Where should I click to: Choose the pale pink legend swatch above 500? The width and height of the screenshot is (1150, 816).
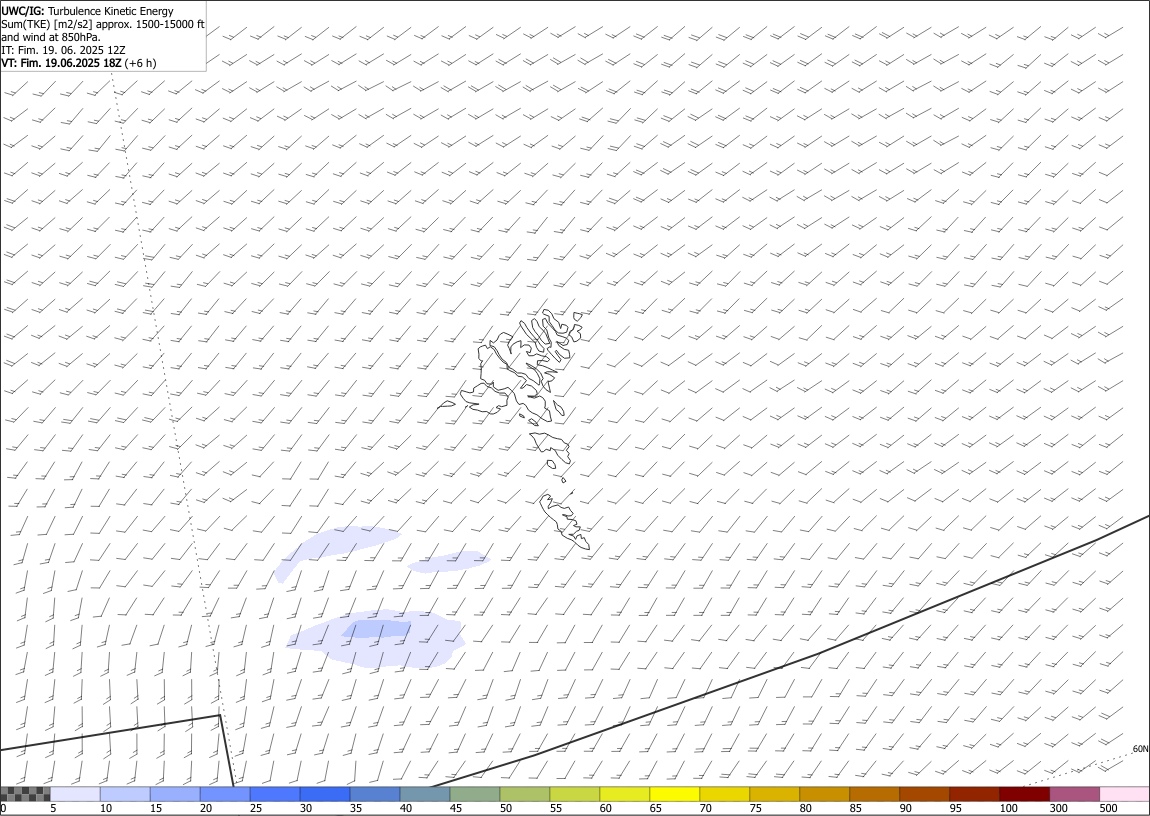(x=1124, y=794)
